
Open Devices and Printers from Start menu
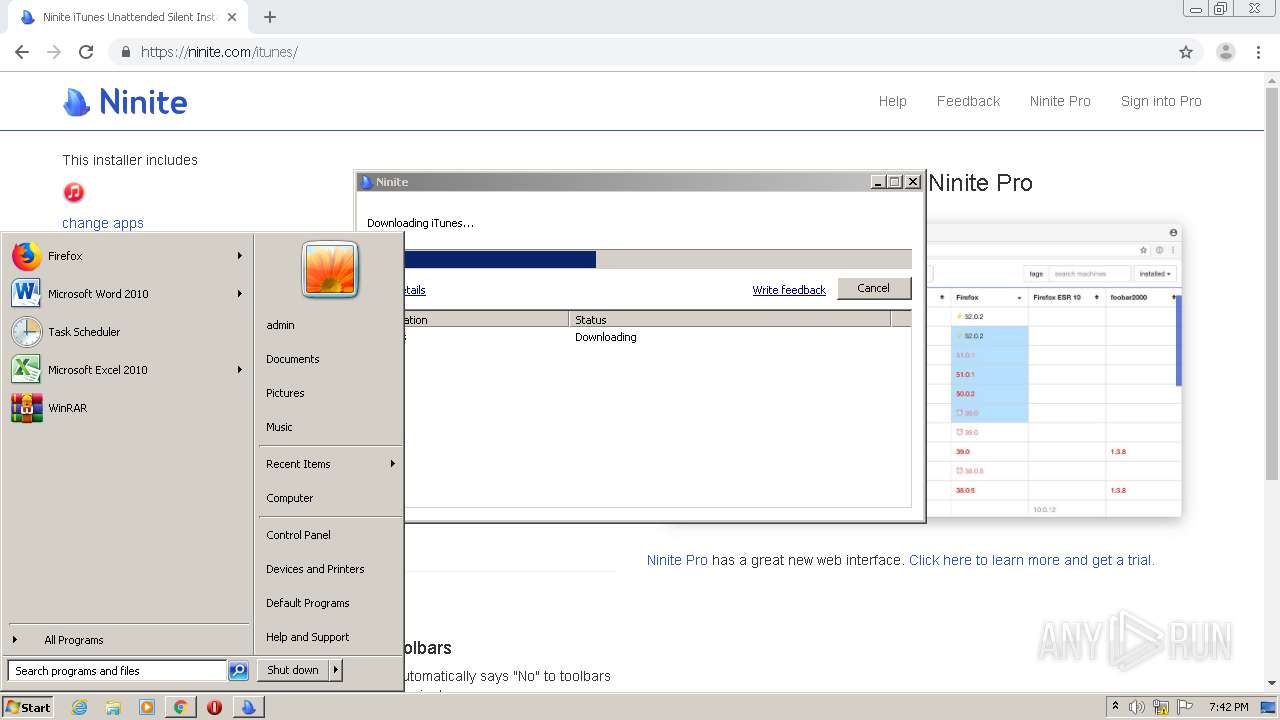315,569
